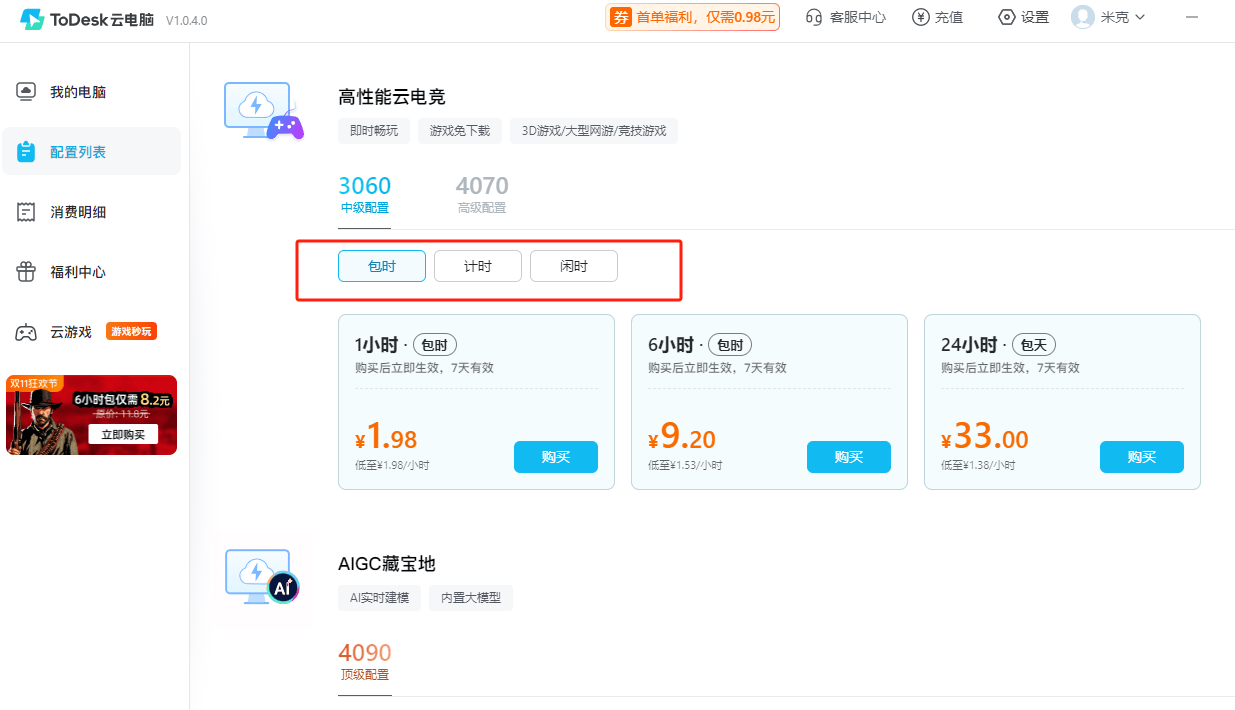Buy the 24小时 包天 package

[1141, 456]
